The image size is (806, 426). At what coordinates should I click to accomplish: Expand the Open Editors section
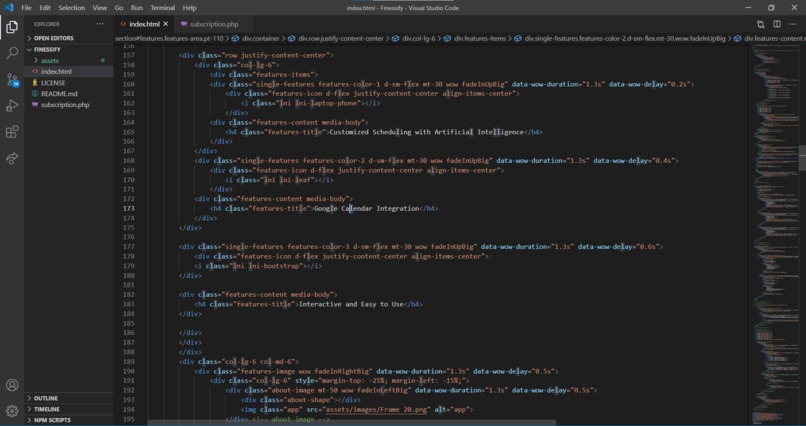[x=69, y=38]
